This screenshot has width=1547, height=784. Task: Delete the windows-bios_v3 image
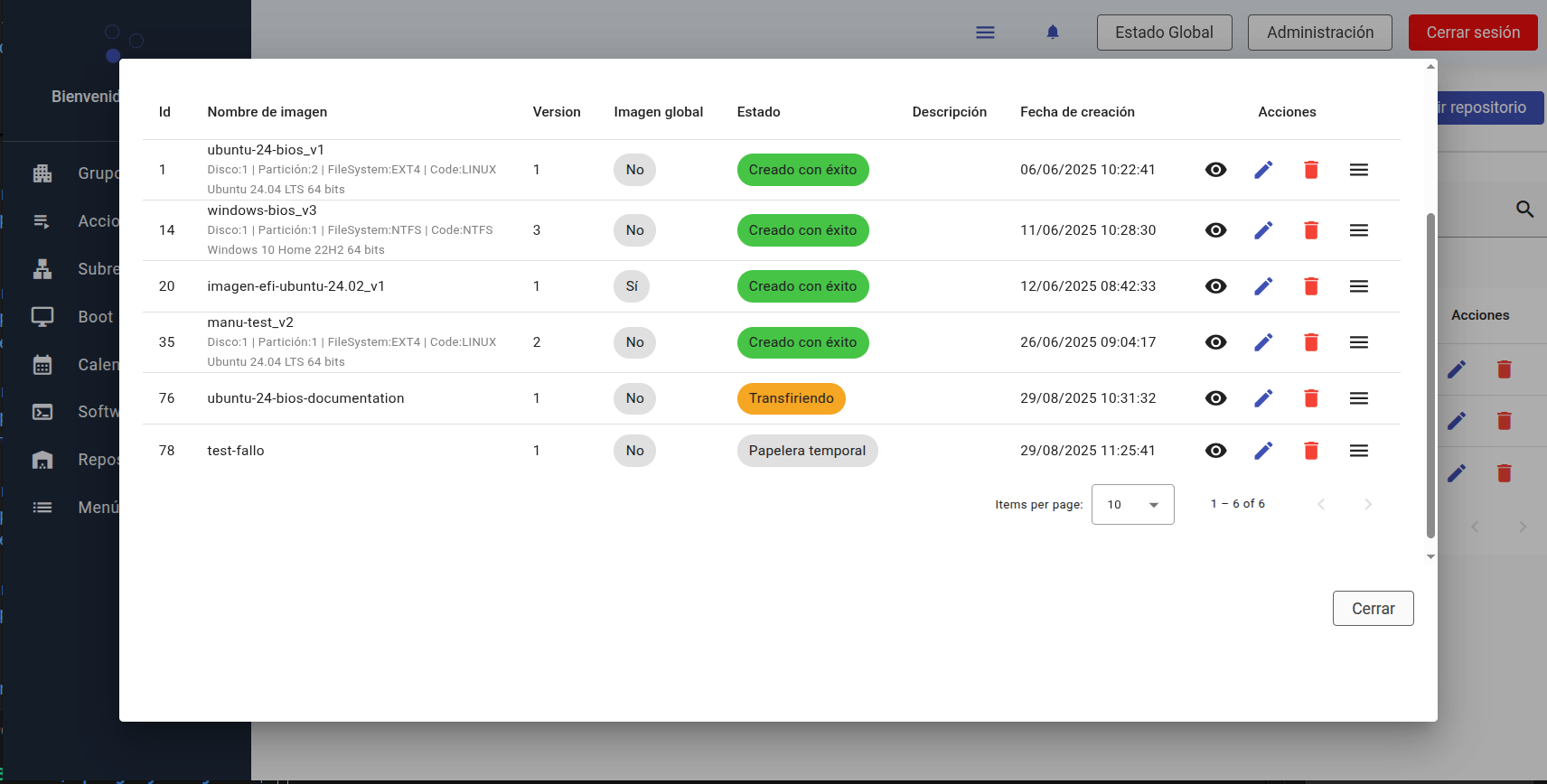coord(1310,230)
